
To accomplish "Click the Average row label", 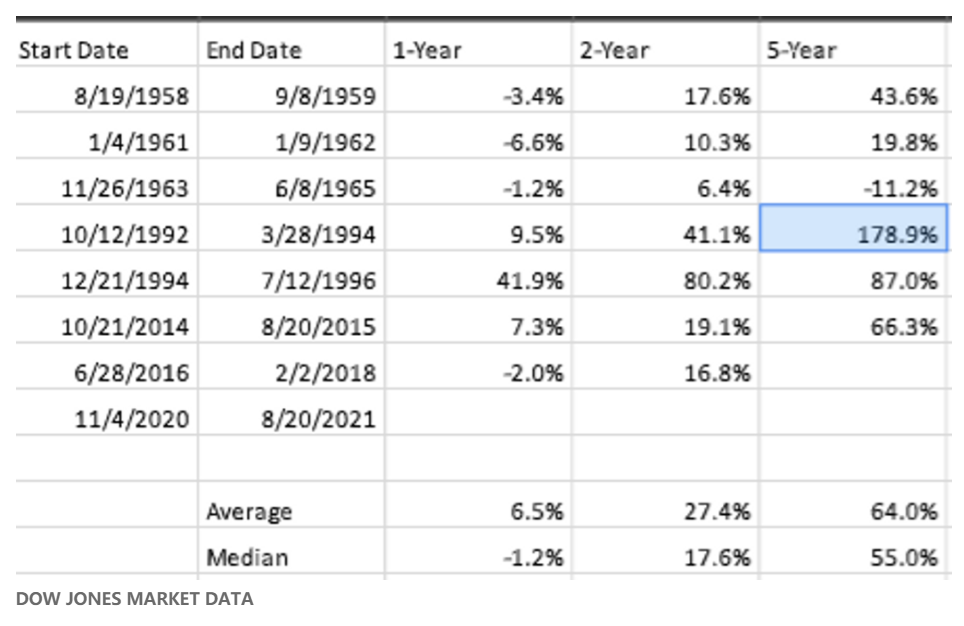I will [249, 512].
